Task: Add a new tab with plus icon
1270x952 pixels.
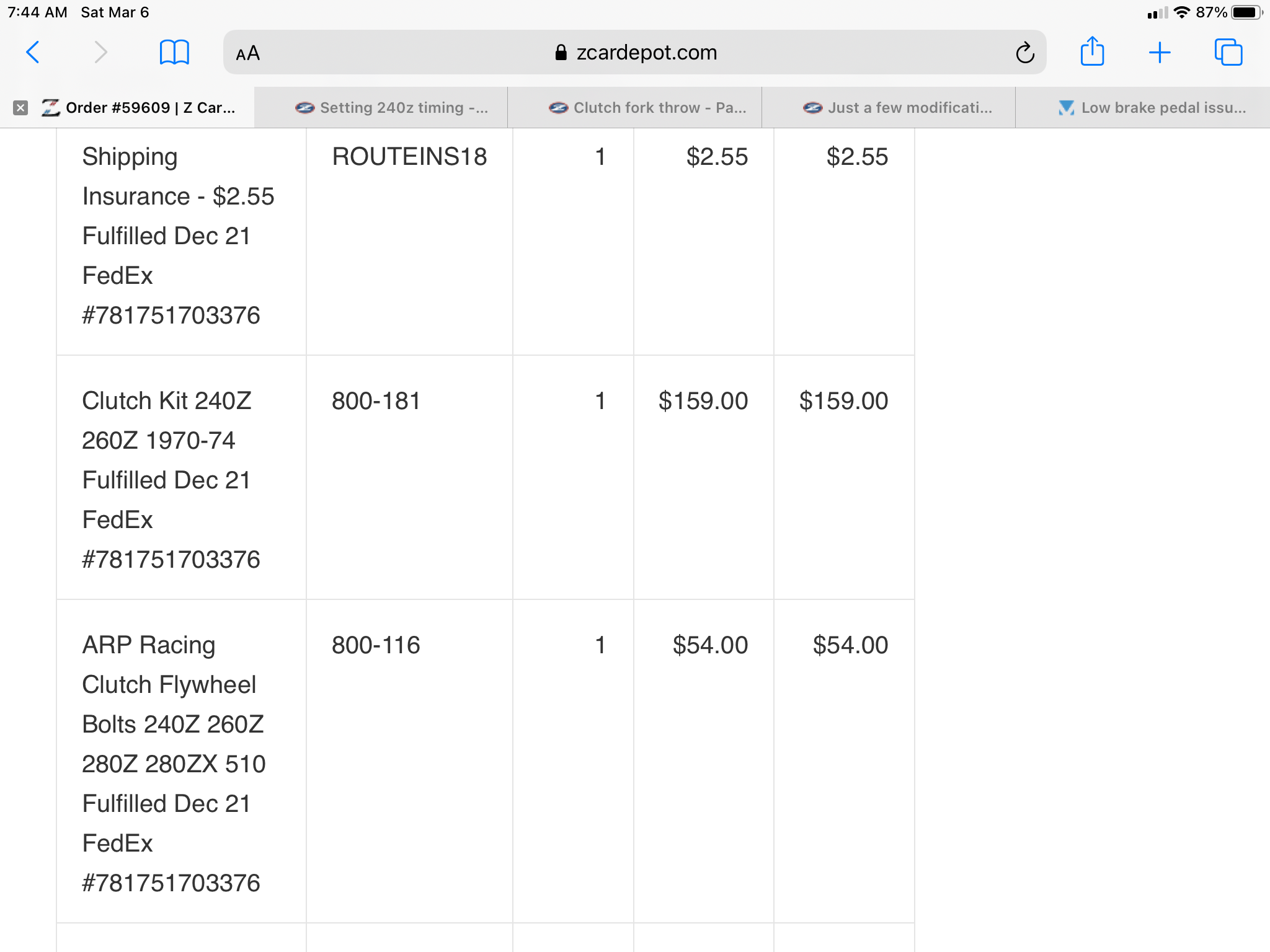Action: [x=1159, y=53]
